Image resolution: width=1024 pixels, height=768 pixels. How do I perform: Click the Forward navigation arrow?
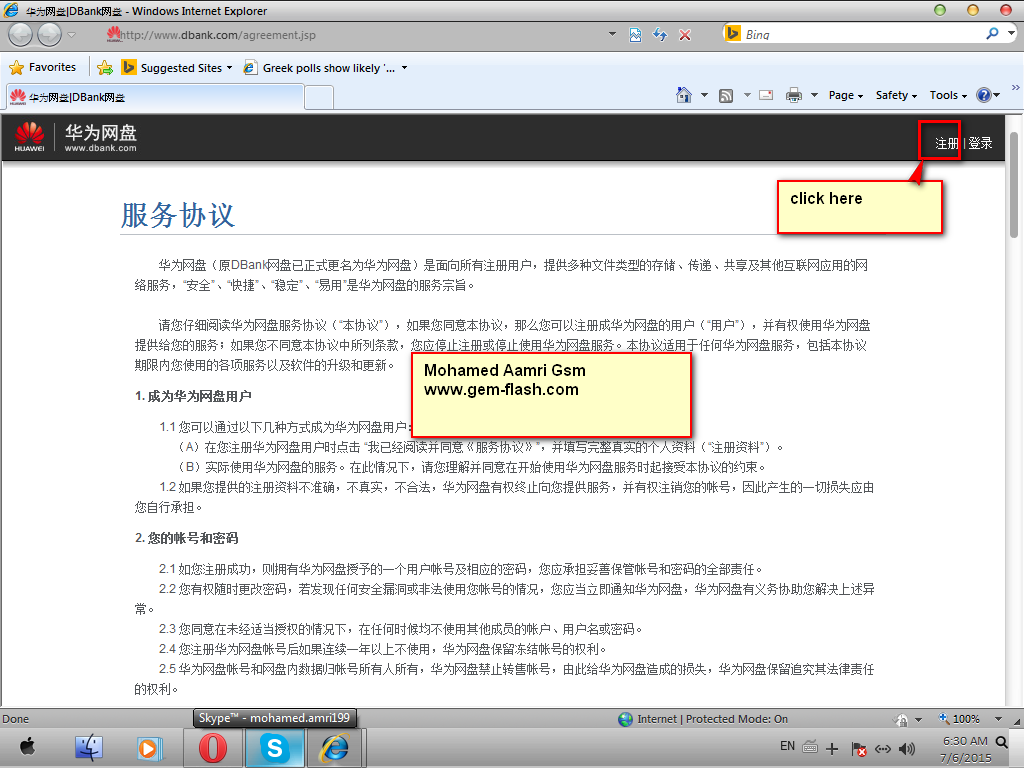(50, 35)
